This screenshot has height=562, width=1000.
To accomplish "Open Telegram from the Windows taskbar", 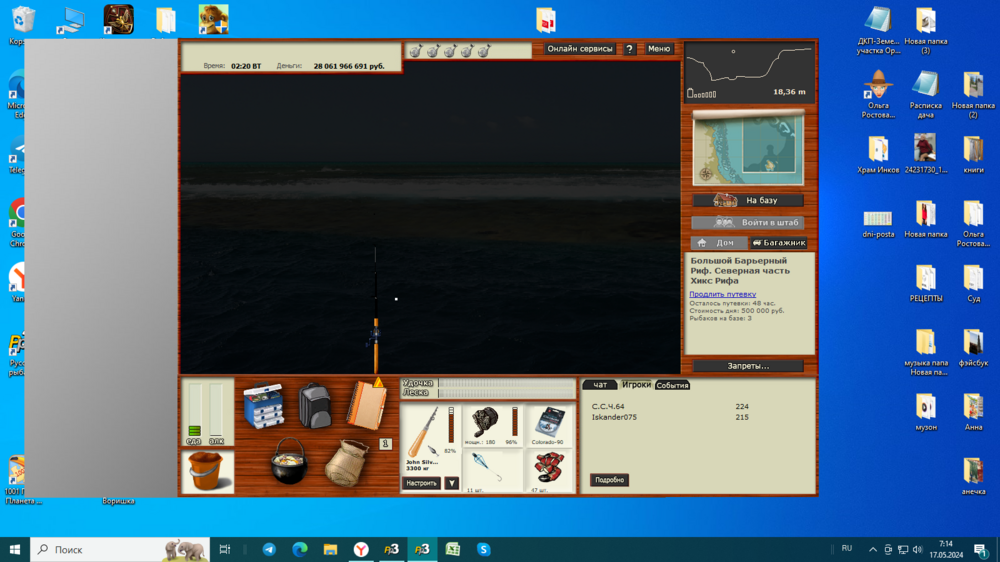I will click(x=269, y=549).
